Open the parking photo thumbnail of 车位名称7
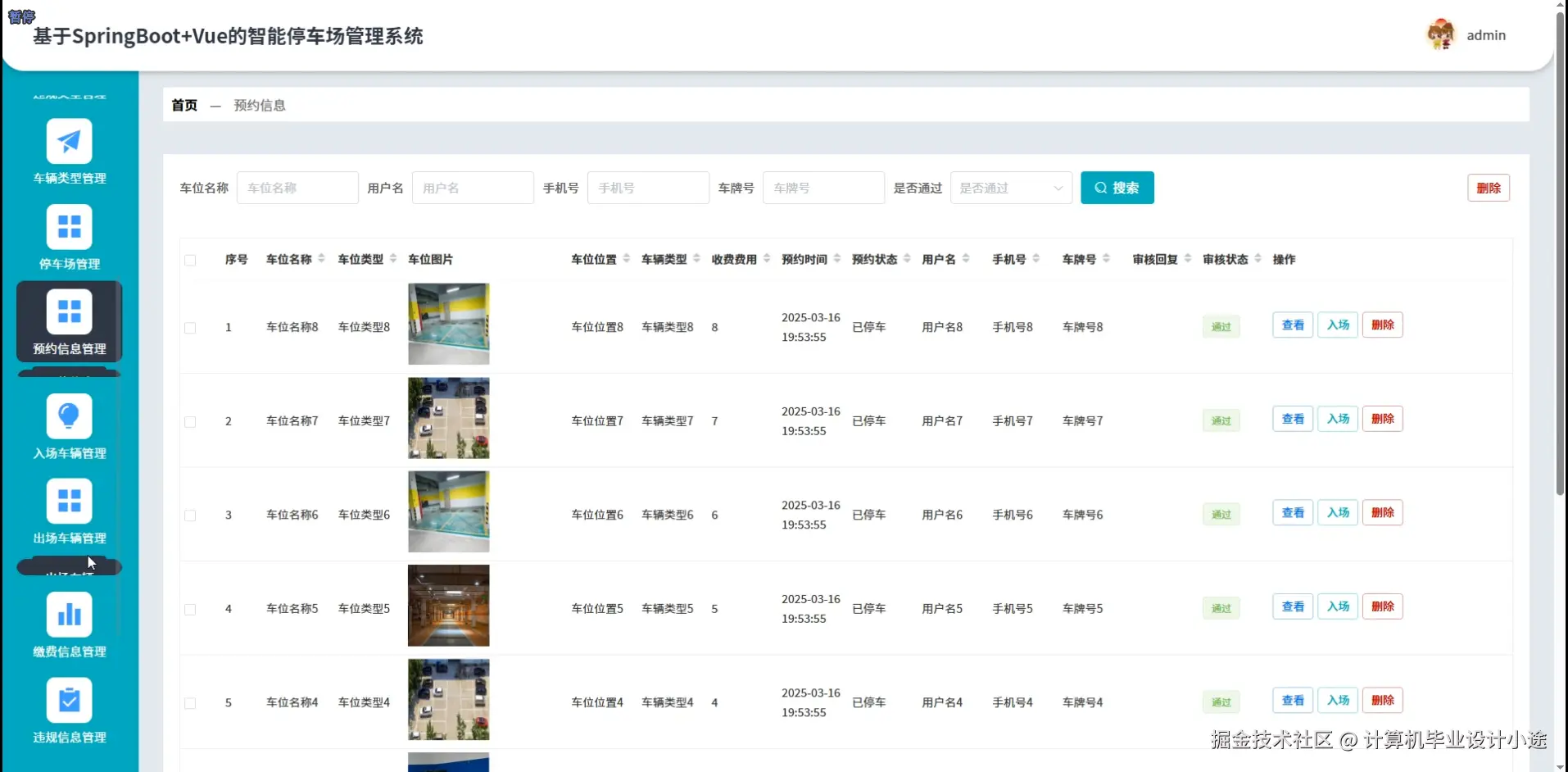This screenshot has height=772, width=1568. point(448,418)
